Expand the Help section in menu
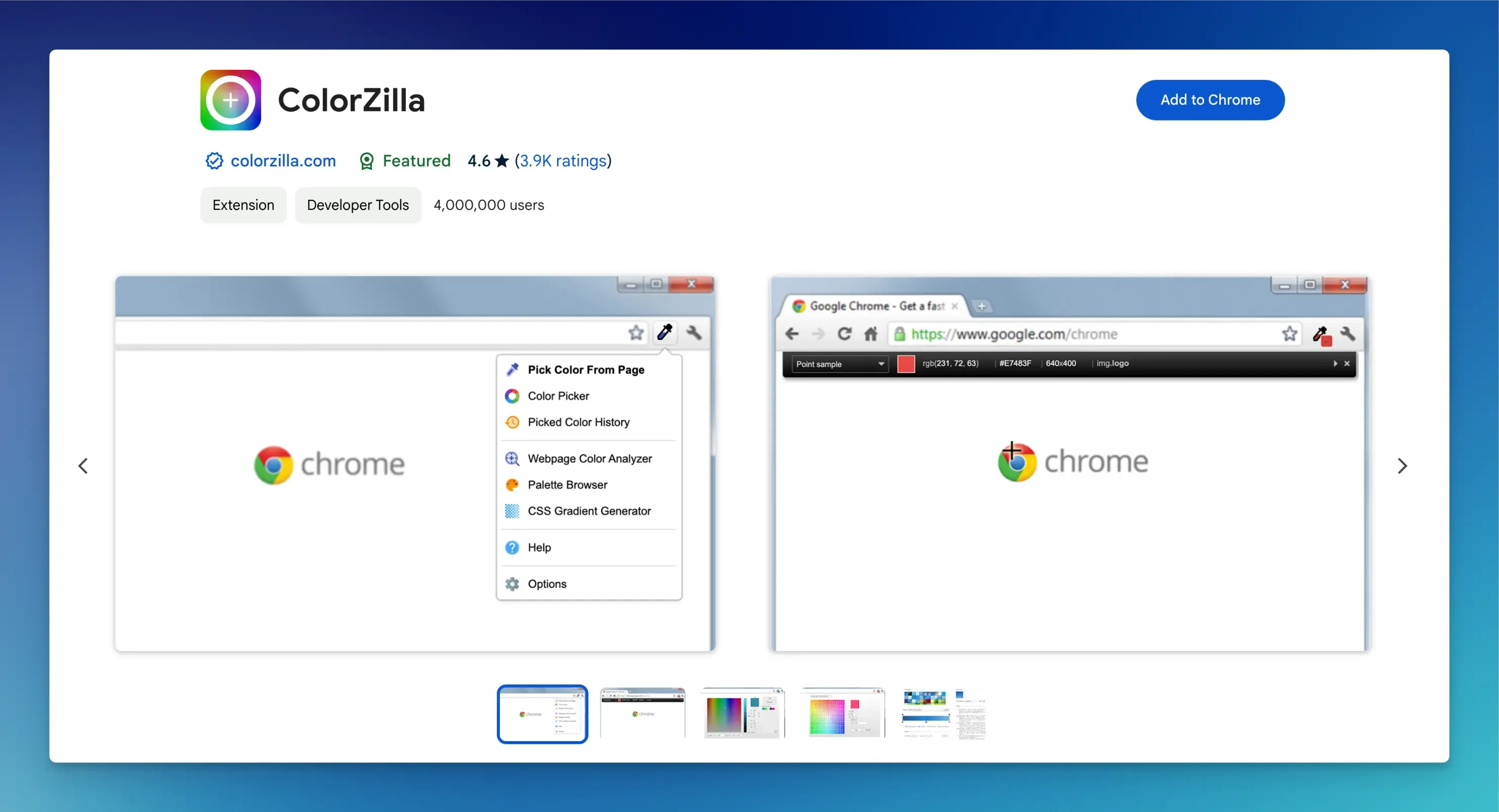 (538, 547)
